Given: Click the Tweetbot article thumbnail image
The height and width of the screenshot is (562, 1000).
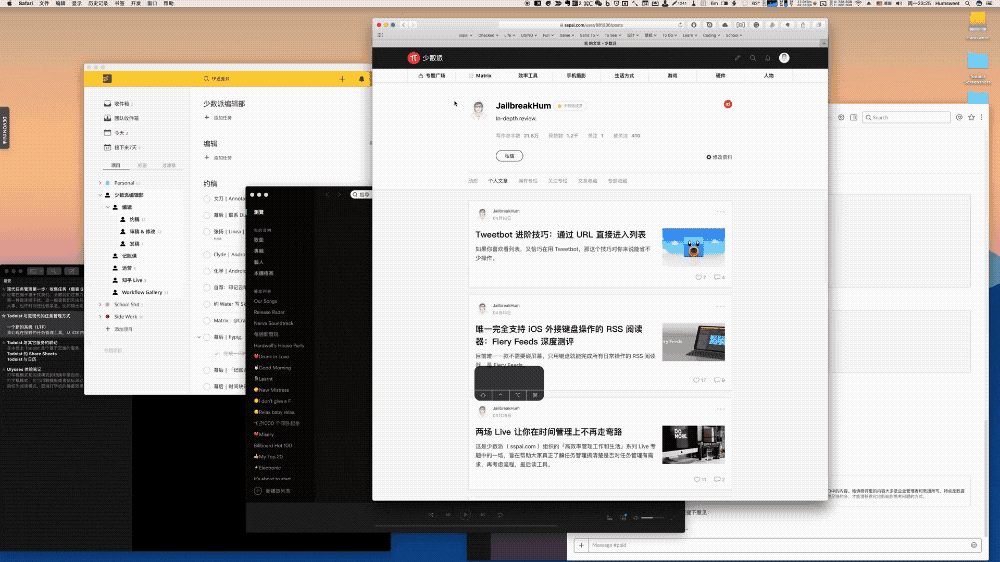Looking at the screenshot, I should tap(693, 238).
